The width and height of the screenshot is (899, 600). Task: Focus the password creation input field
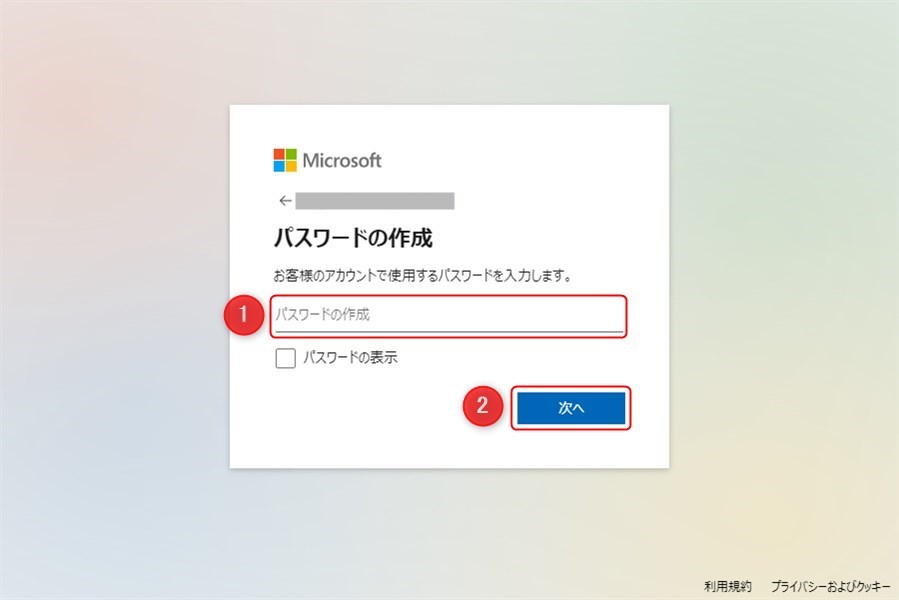coord(449,315)
